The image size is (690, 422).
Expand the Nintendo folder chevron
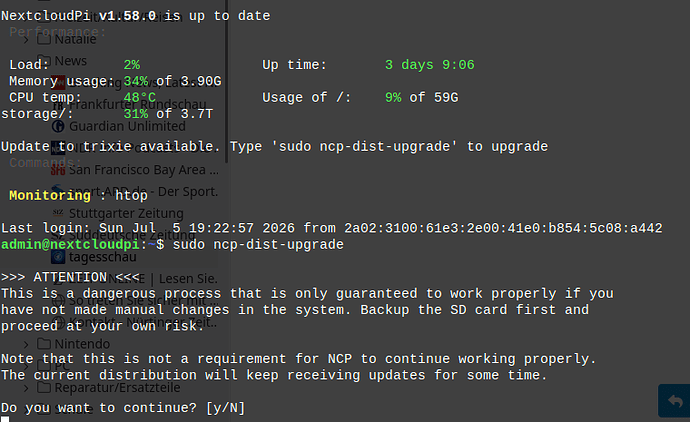click(26, 344)
